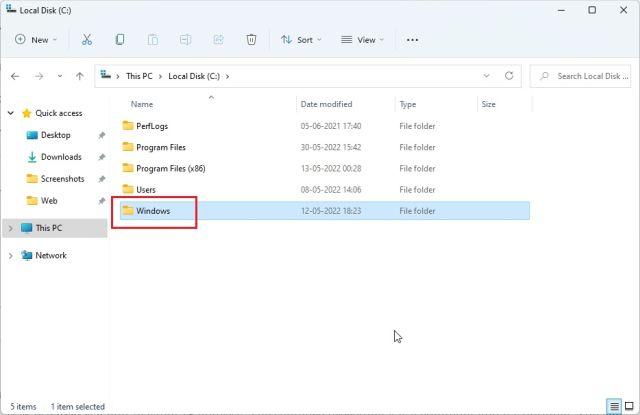Click the Paste icon in toolbar

pyautogui.click(x=153, y=40)
